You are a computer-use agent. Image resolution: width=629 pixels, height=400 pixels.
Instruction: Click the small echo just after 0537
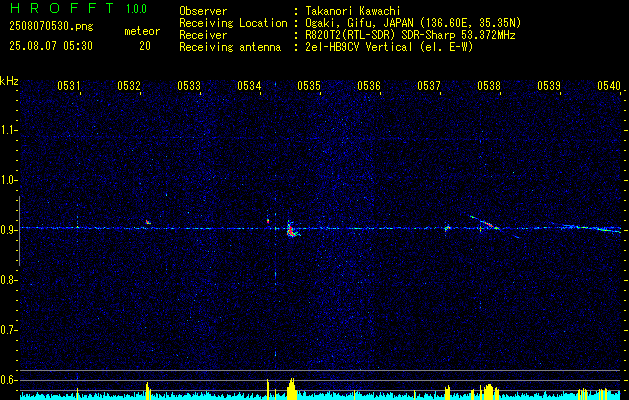click(447, 228)
